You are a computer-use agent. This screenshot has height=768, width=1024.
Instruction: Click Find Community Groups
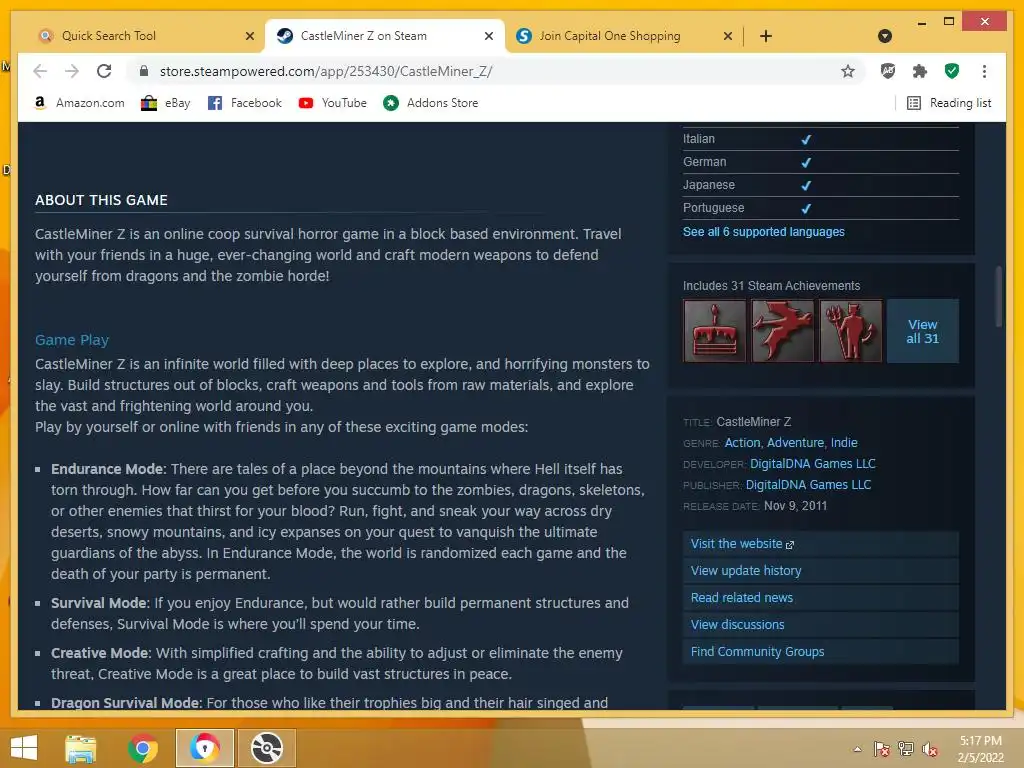pyautogui.click(x=820, y=652)
